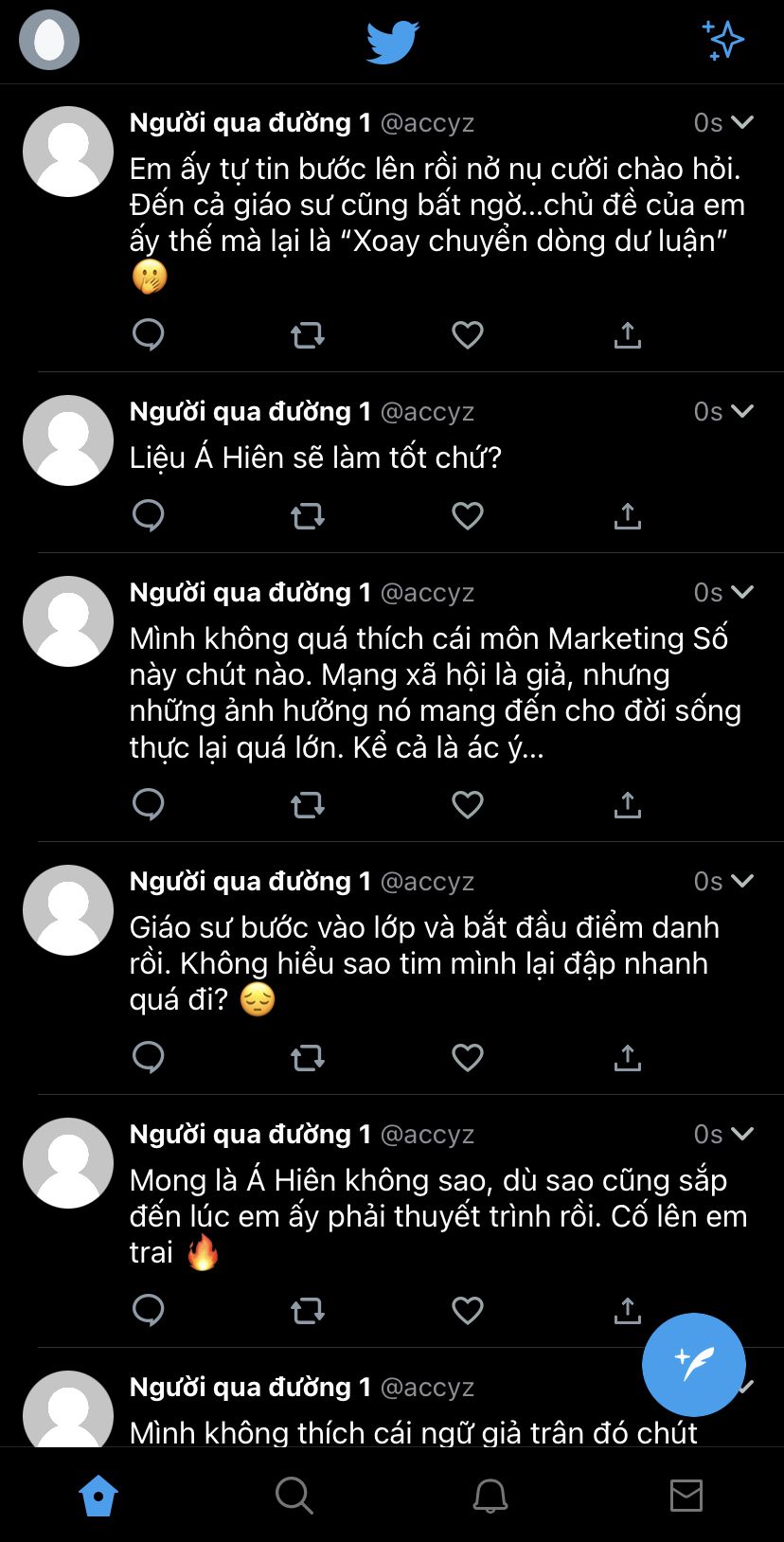Reply to the "Giáo sư bước vào lớp" tweet

[149, 1057]
